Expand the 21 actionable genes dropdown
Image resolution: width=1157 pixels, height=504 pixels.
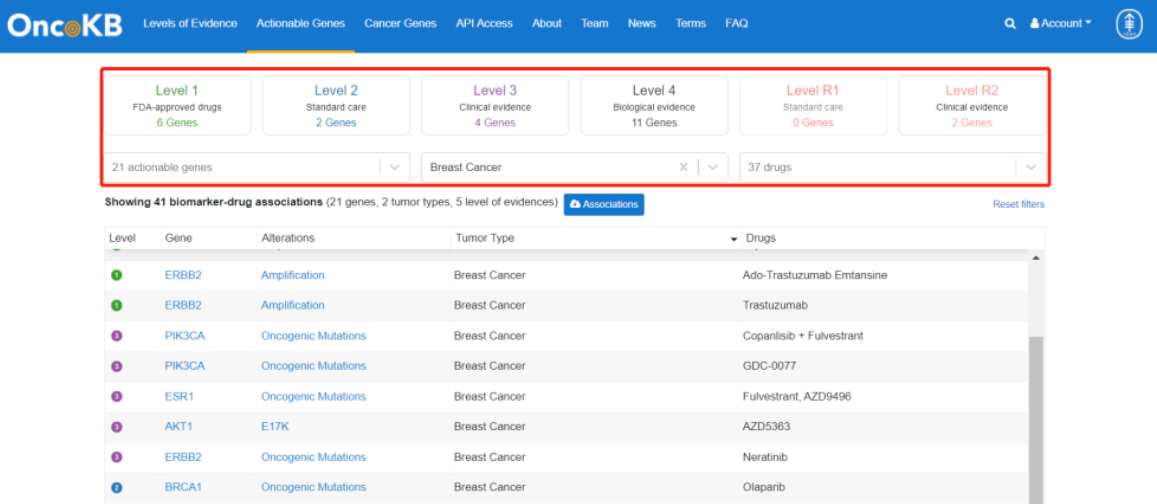tap(394, 168)
